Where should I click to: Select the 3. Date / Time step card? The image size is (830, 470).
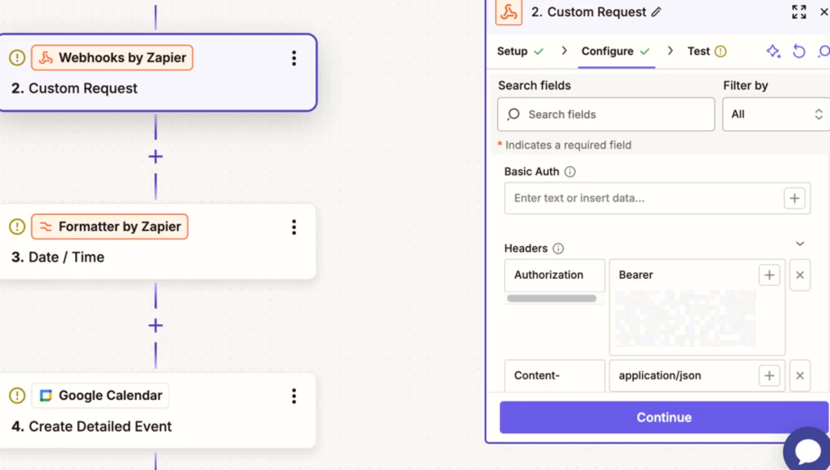point(156,242)
